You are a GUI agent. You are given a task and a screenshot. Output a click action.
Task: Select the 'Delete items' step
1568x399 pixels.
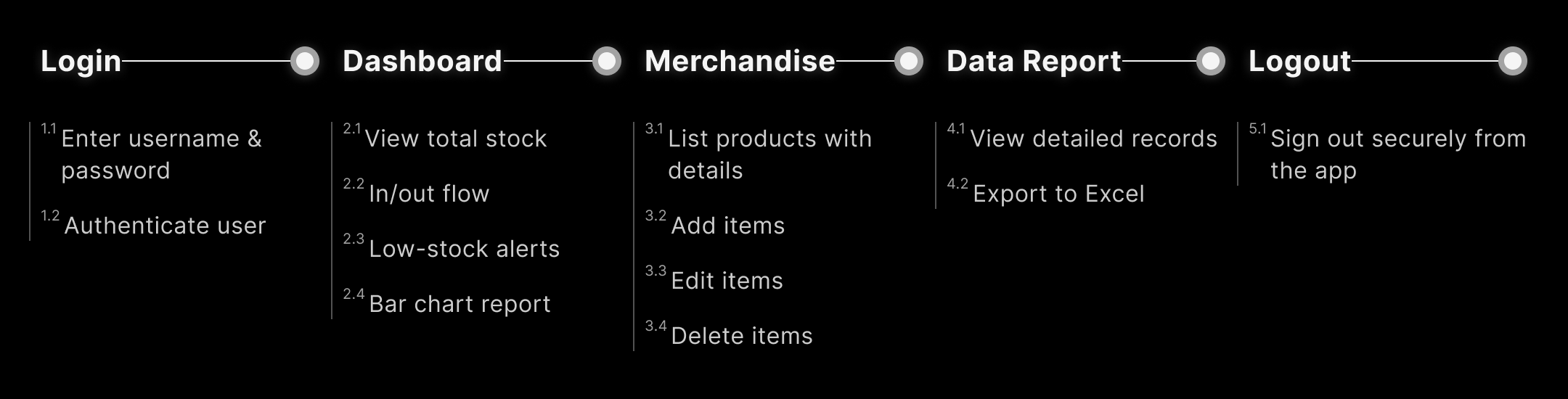coord(741,336)
